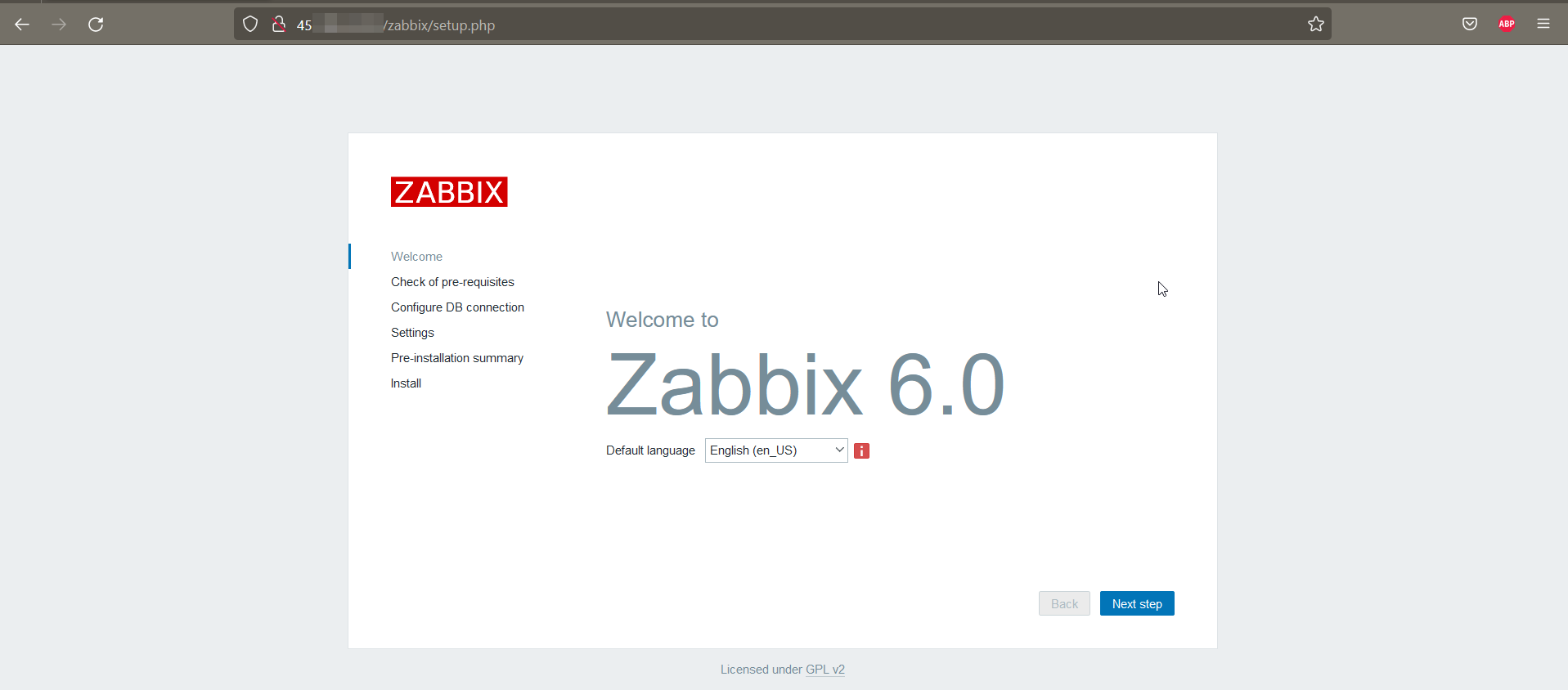This screenshot has width=1568, height=690.
Task: Open the Firefox hamburger menu
Action: click(1543, 25)
